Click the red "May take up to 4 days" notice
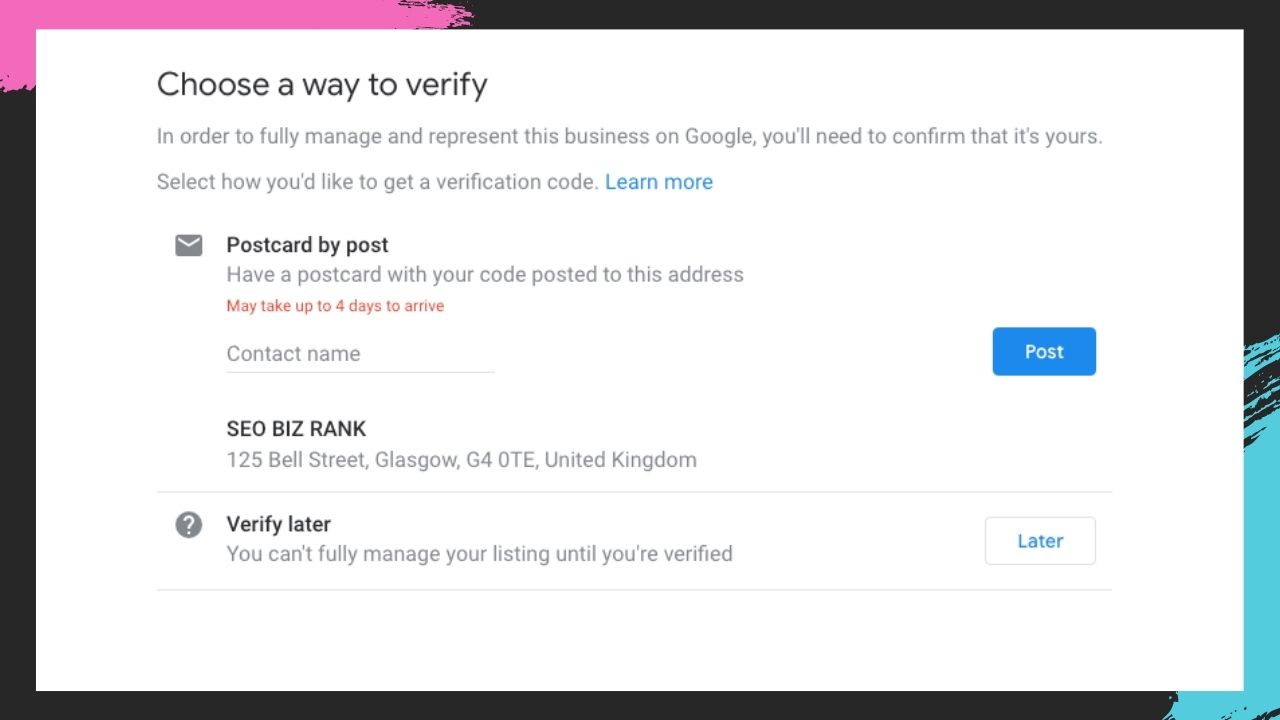 [x=335, y=306]
